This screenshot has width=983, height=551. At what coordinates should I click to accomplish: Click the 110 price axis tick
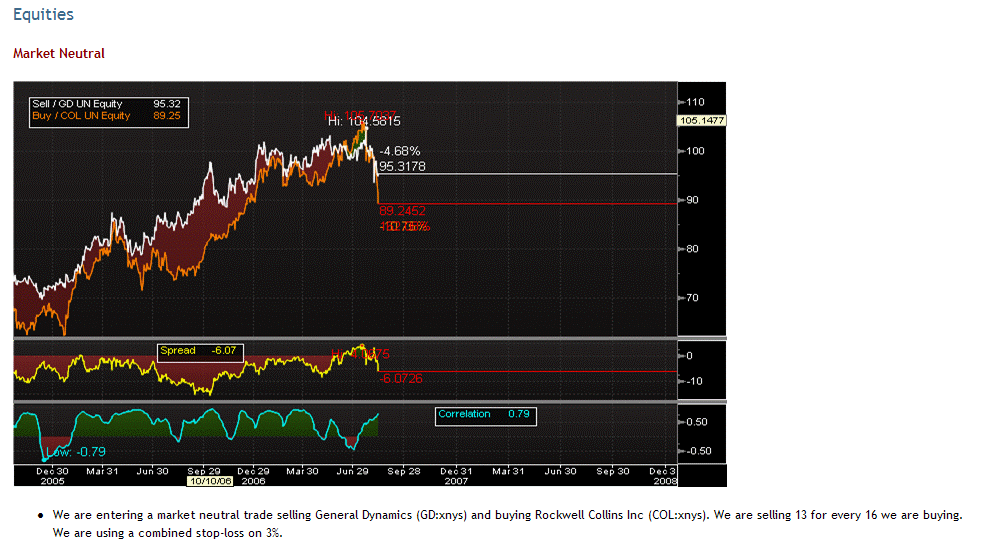(x=695, y=102)
